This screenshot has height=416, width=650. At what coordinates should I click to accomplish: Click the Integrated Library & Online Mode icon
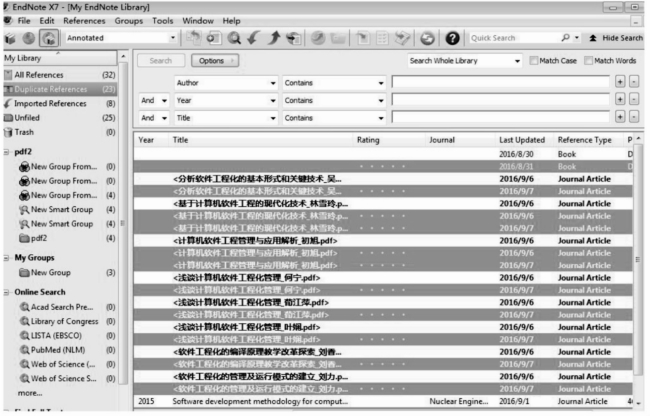[49, 39]
